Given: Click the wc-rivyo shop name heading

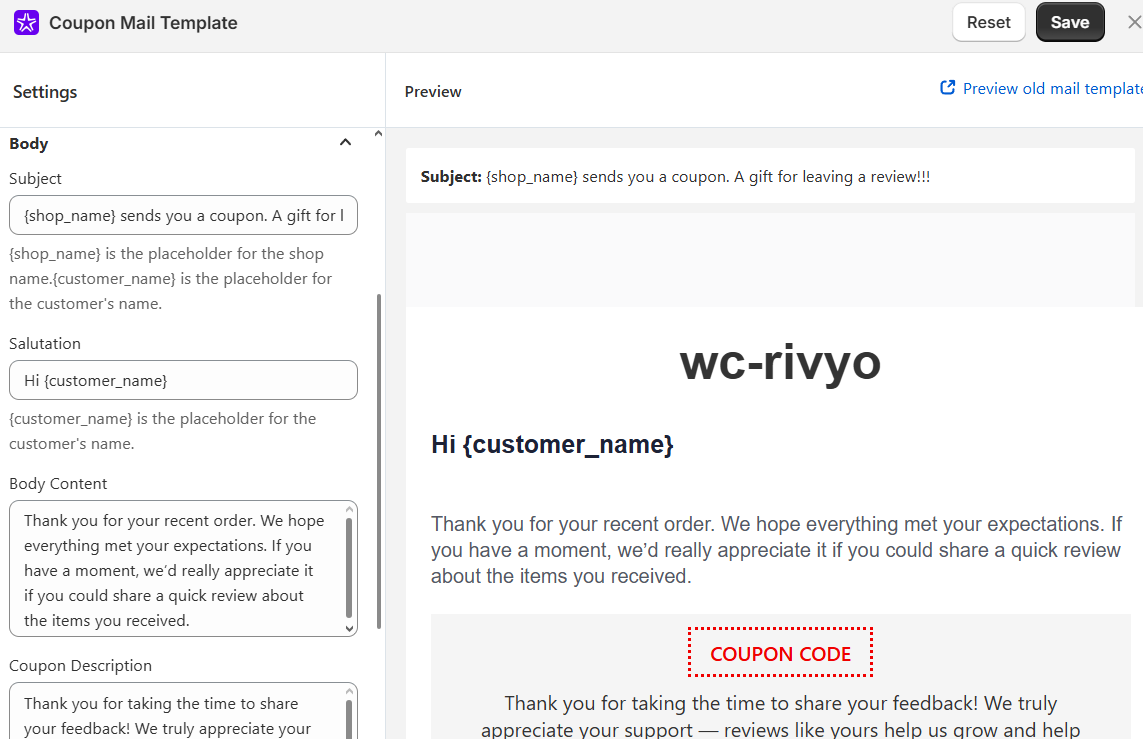Looking at the screenshot, I should [x=780, y=362].
